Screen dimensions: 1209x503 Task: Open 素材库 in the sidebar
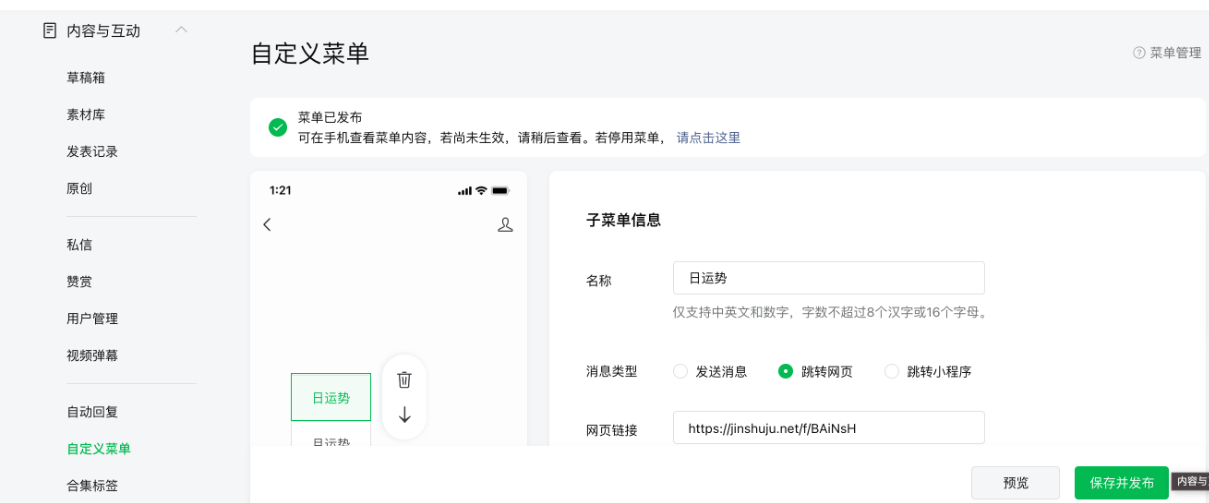coord(86,115)
